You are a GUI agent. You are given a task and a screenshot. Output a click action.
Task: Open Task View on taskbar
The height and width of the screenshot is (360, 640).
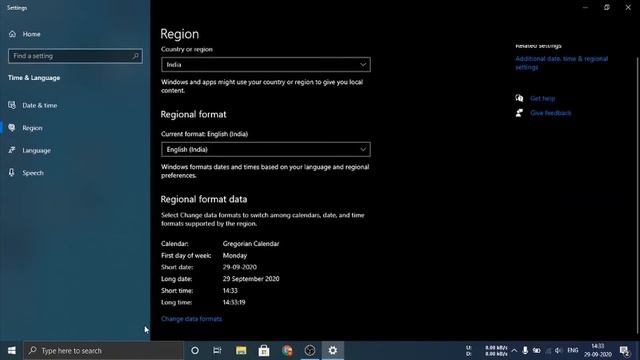tap(217, 351)
